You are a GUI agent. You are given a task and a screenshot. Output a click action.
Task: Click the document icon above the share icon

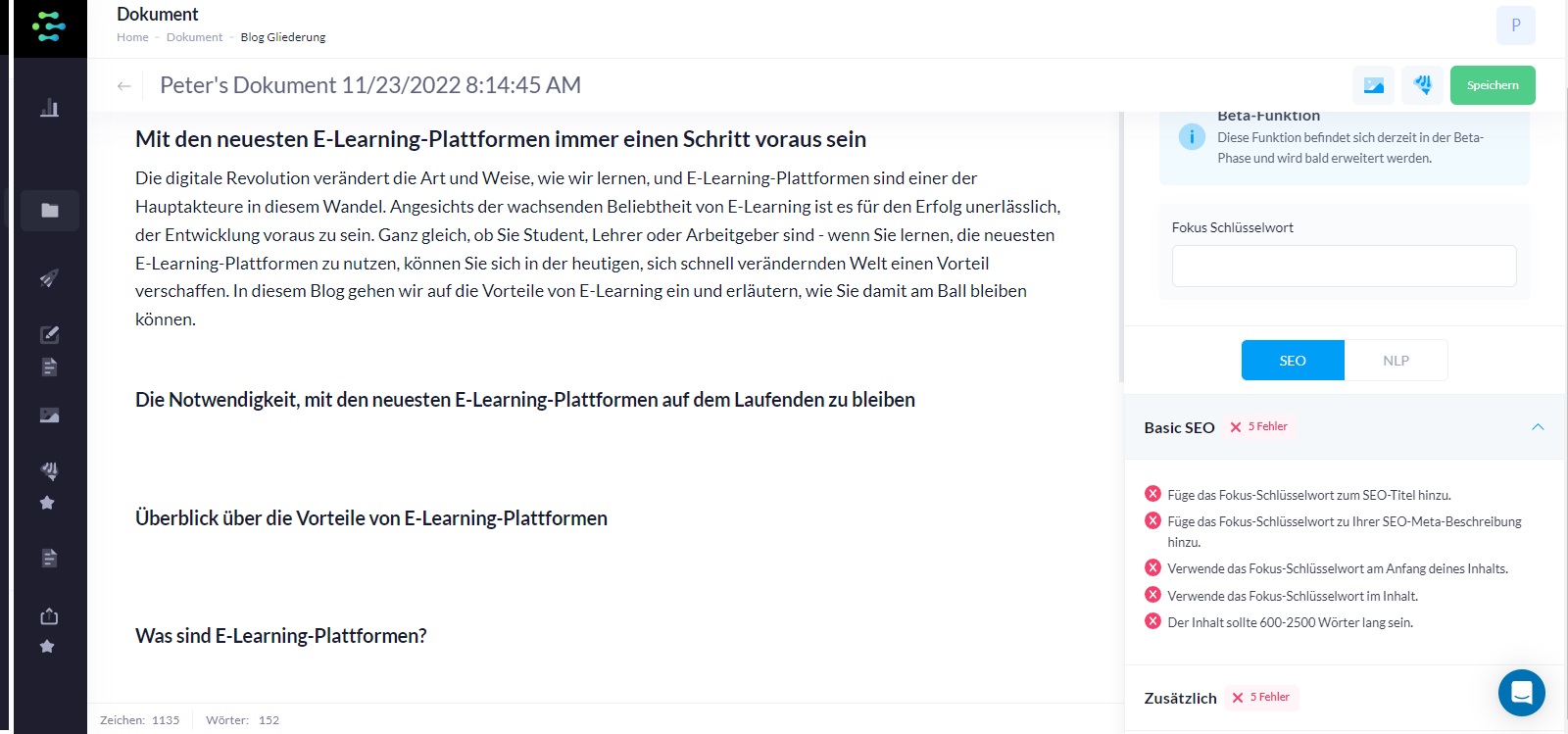(x=49, y=559)
